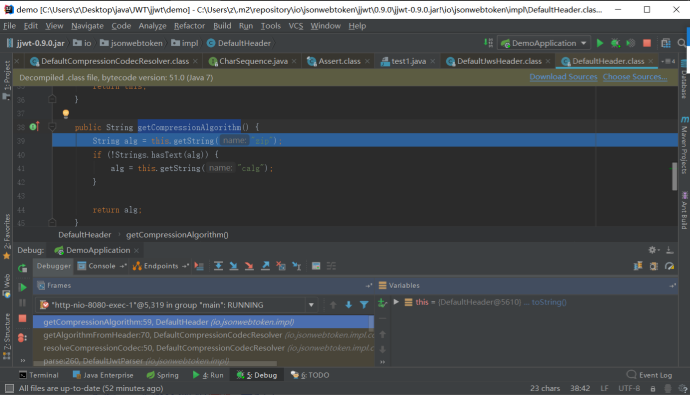The image size is (690, 395).
Task: Hide Debug tool window with the minimize icon
Action: point(669,250)
